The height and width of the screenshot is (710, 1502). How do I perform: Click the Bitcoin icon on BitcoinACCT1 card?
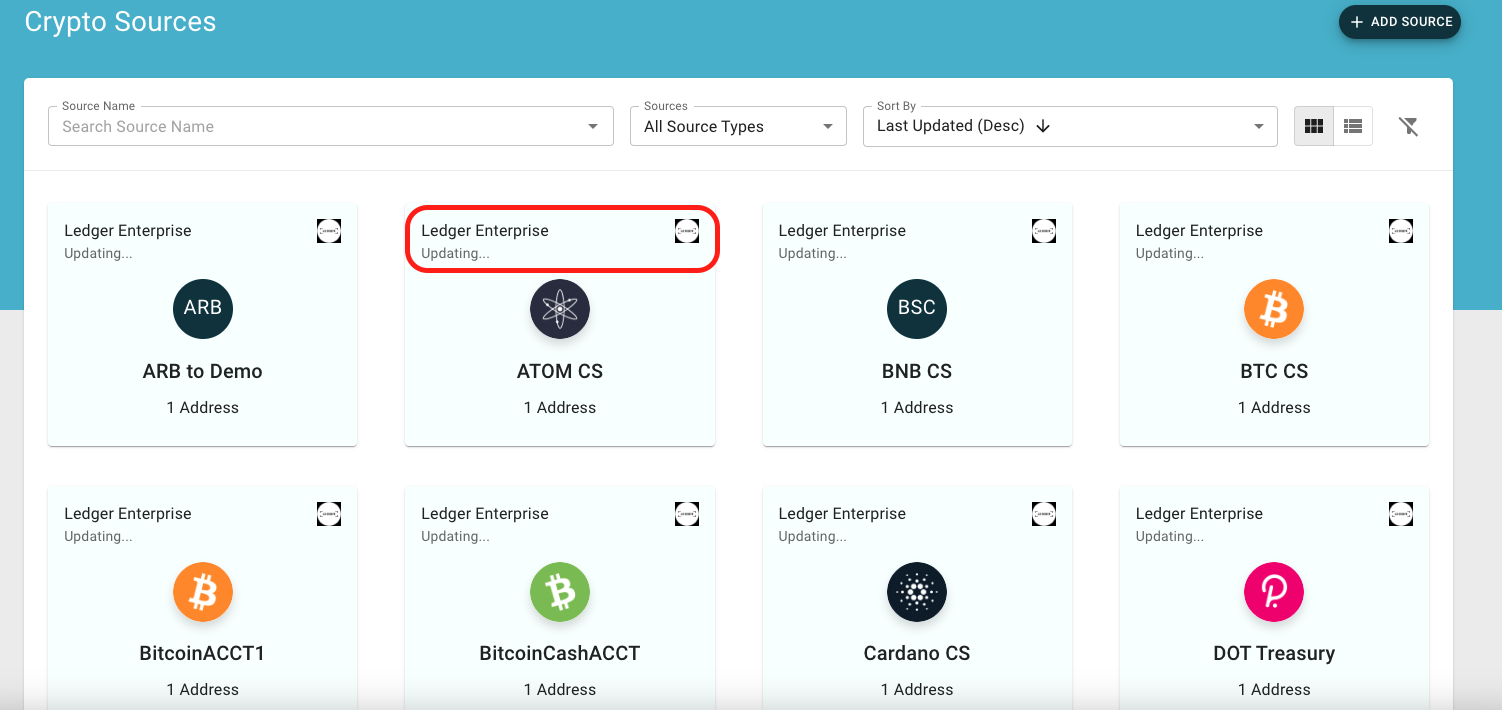point(203,591)
